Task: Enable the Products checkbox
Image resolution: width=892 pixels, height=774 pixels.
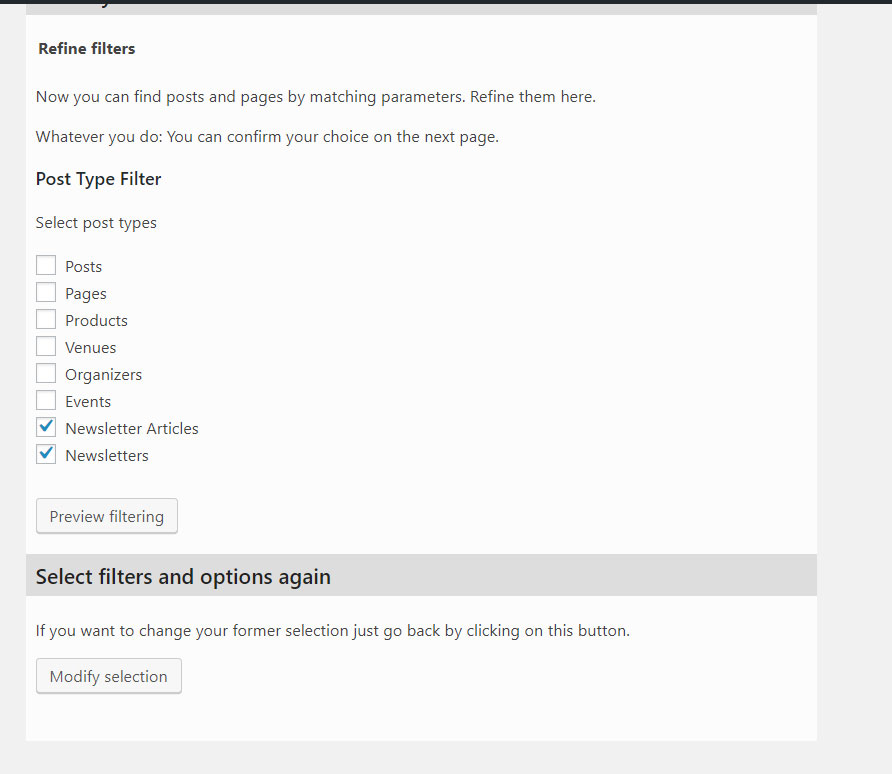Action: 46,319
